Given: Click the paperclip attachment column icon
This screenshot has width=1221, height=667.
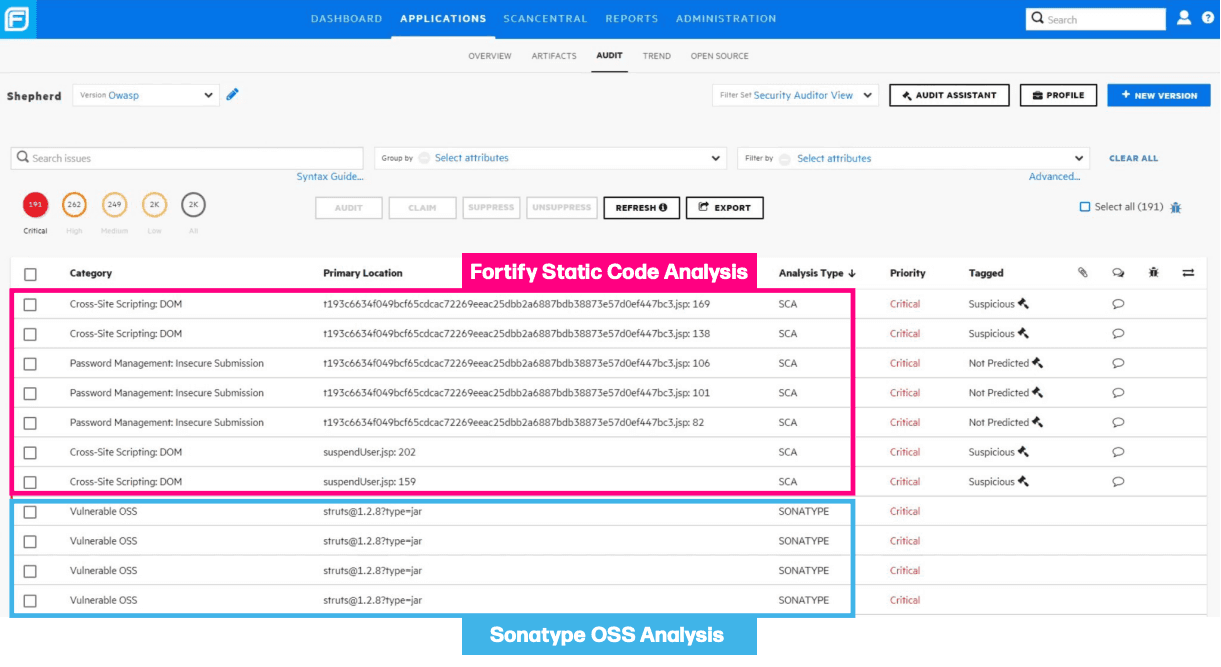Looking at the screenshot, I should click(x=1082, y=273).
